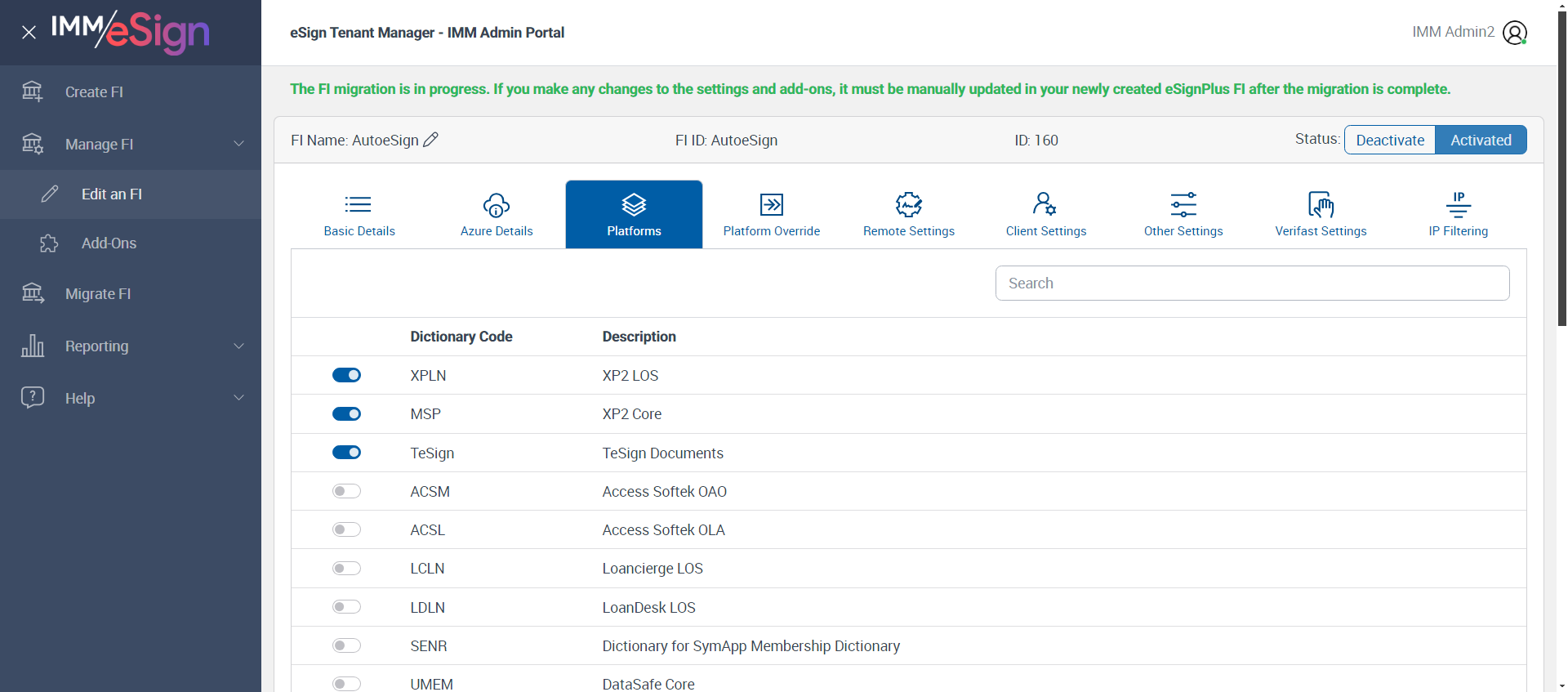Open the IP Filtering tab
Image resolution: width=1568 pixels, height=692 pixels.
click(x=1459, y=214)
